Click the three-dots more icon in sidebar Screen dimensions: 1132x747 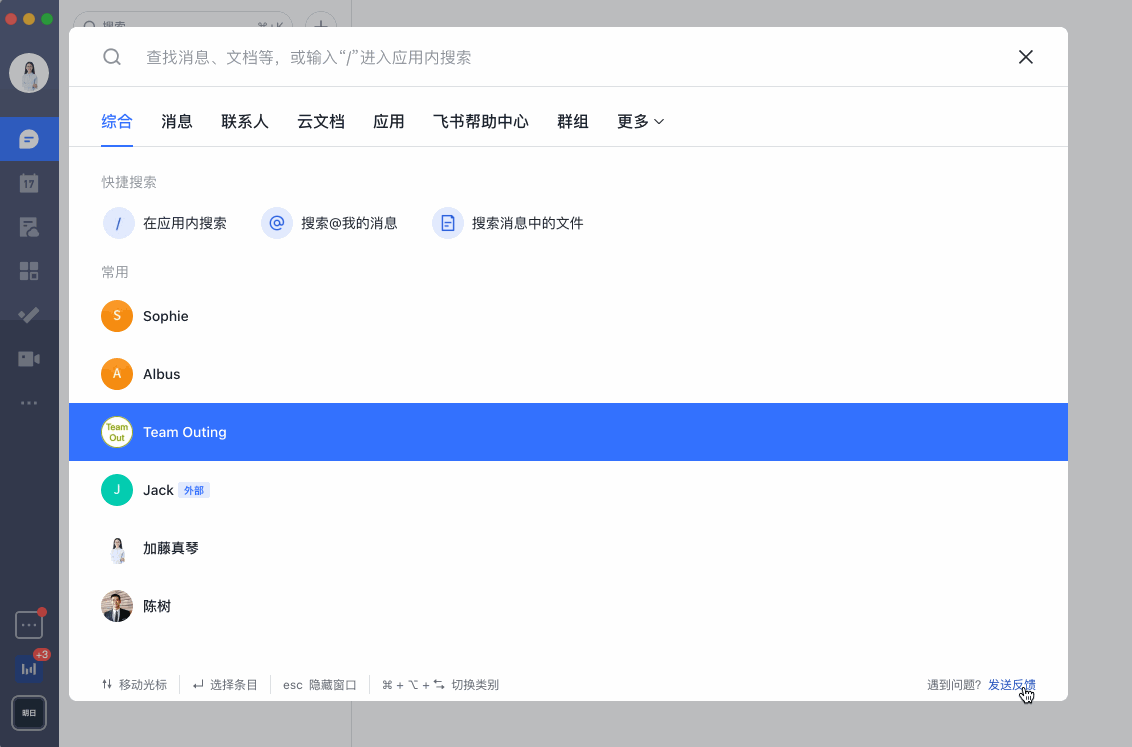pyautogui.click(x=29, y=403)
